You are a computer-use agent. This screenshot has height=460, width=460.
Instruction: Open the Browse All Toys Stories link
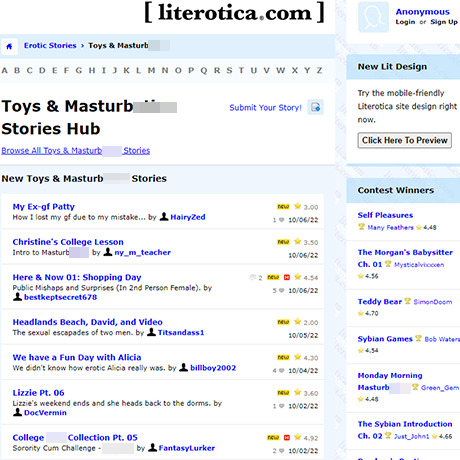(x=76, y=151)
